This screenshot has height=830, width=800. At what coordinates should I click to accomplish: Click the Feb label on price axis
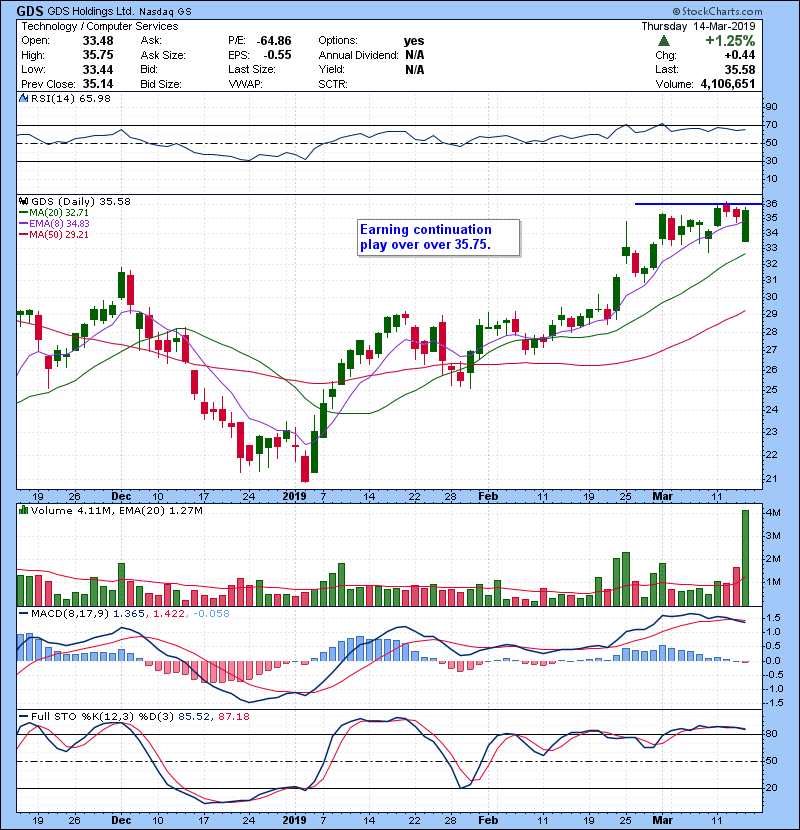click(488, 497)
